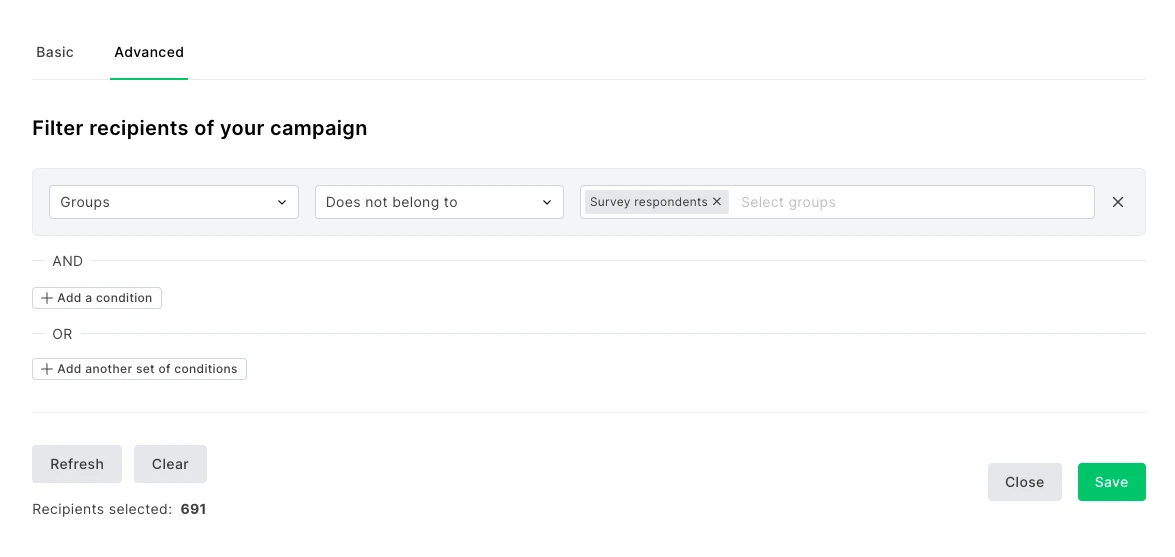1175x557 pixels.
Task: Click plus icon on Add a condition
Action: click(47, 298)
